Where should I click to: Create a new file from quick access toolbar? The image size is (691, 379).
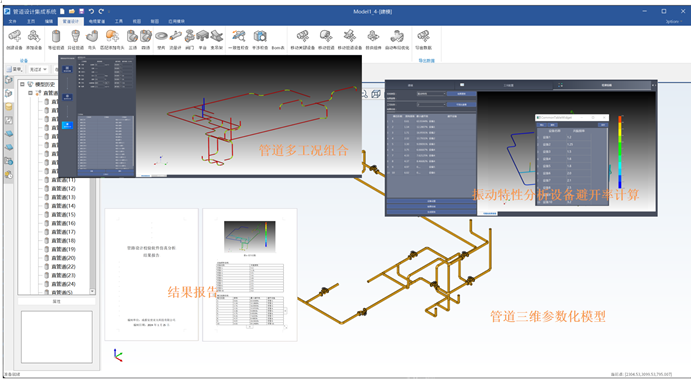62,11
